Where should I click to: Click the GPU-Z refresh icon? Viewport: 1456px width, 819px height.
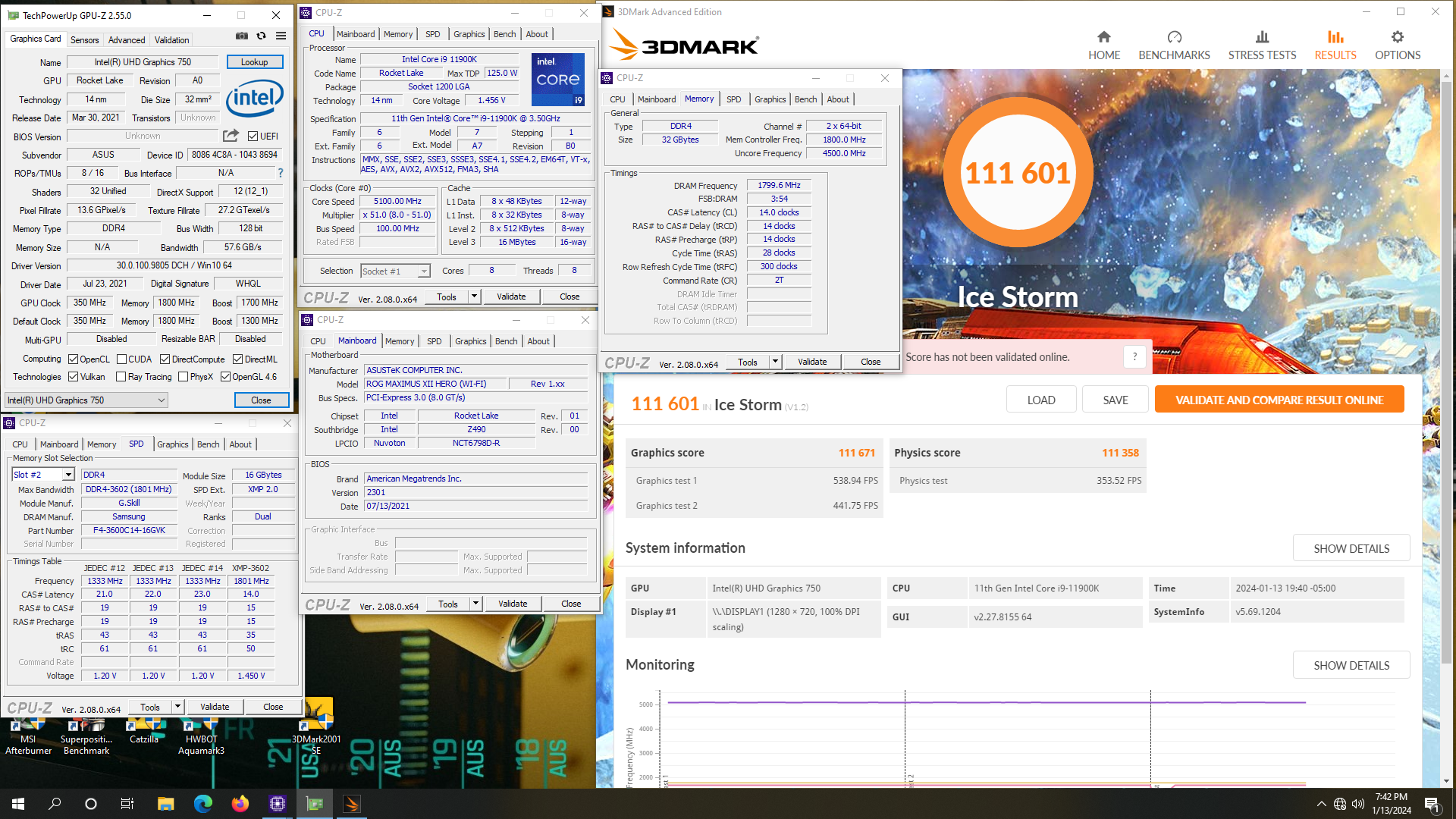click(261, 36)
